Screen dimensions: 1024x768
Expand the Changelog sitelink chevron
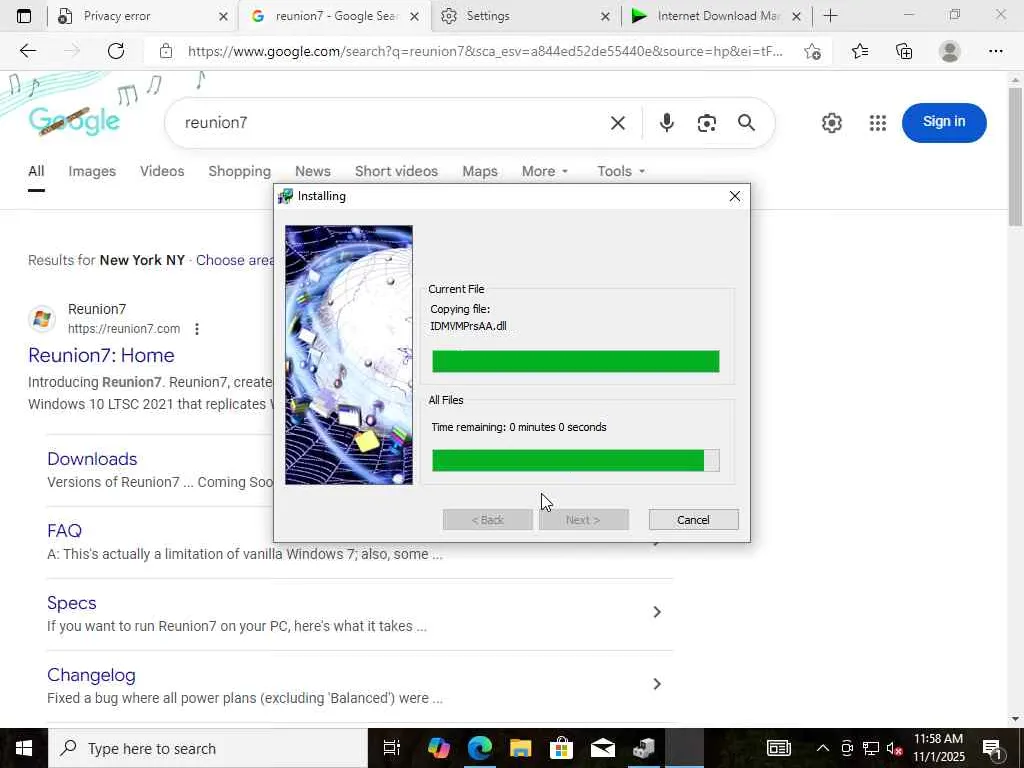[657, 684]
